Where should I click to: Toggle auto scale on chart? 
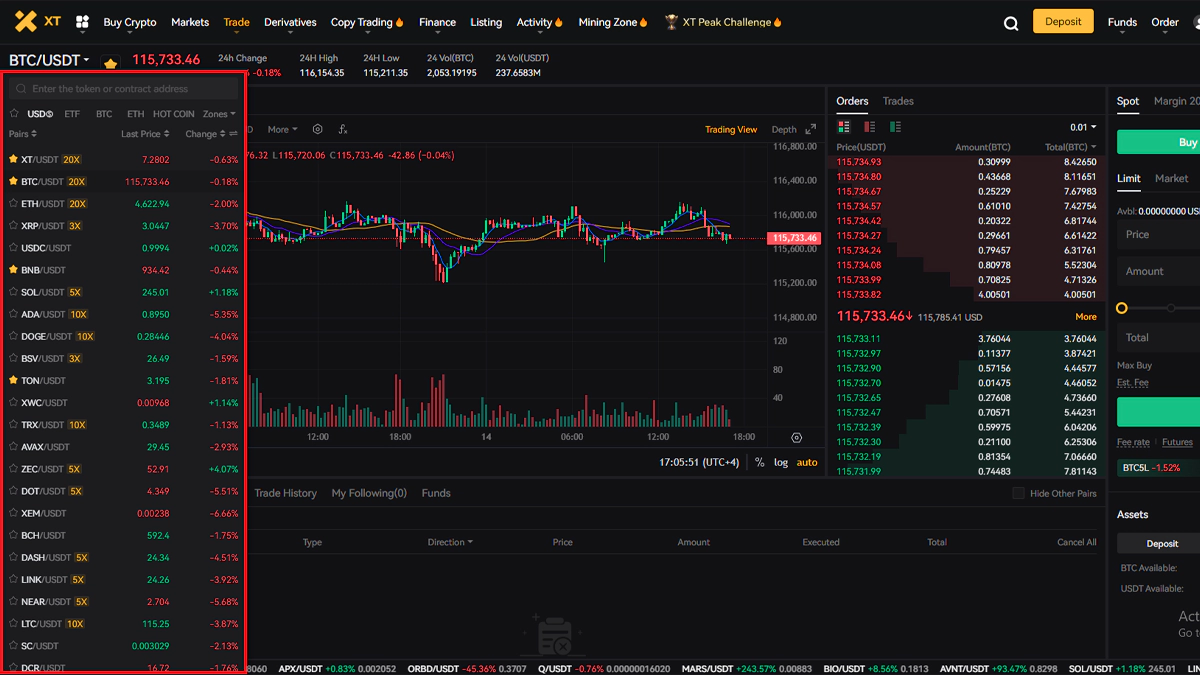[807, 462]
